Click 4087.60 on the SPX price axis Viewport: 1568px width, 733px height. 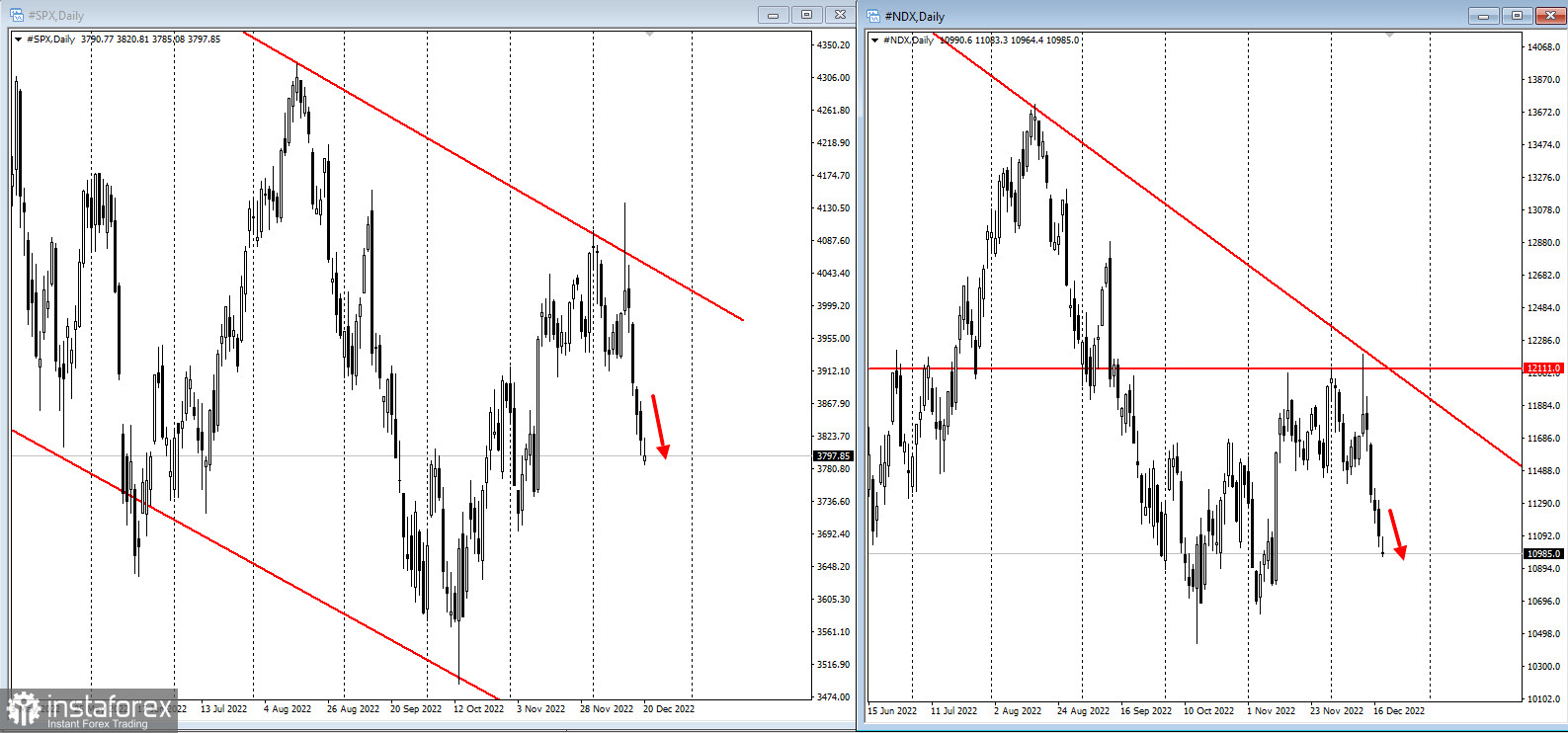(833, 241)
